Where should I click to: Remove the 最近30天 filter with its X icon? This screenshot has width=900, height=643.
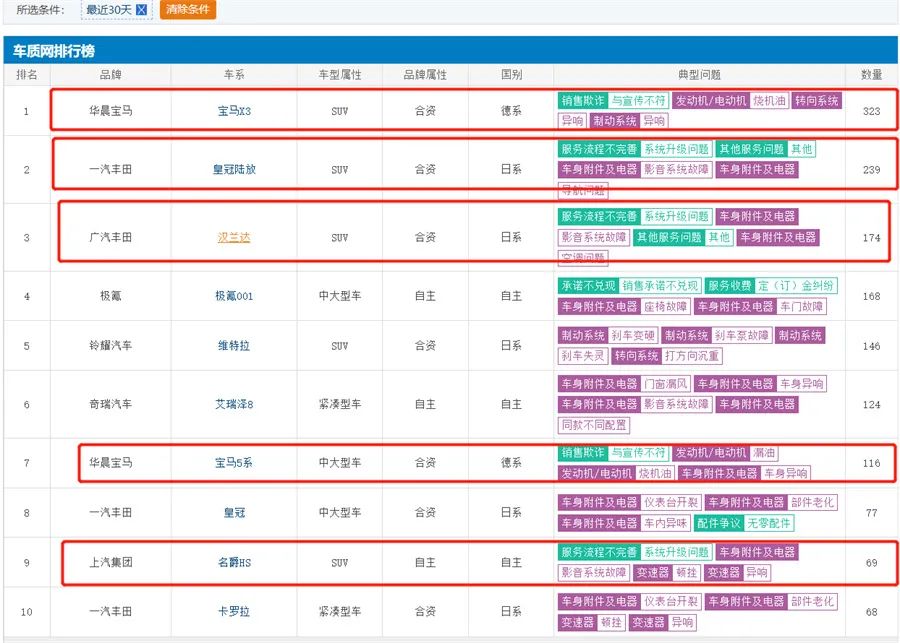click(x=142, y=10)
